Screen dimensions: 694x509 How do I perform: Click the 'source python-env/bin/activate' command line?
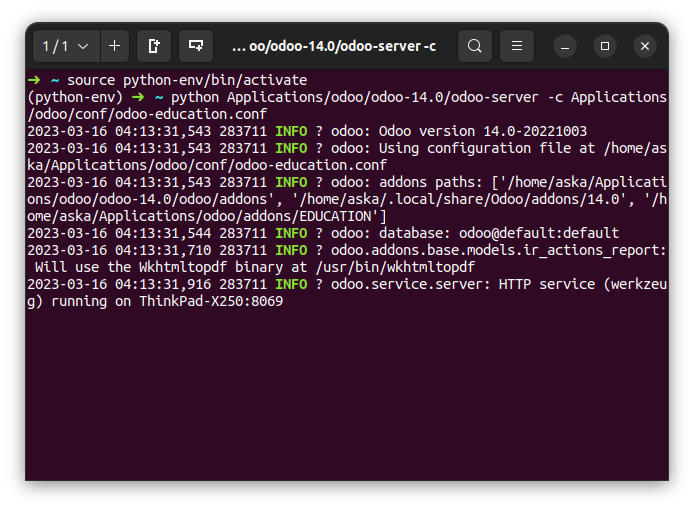(187, 80)
